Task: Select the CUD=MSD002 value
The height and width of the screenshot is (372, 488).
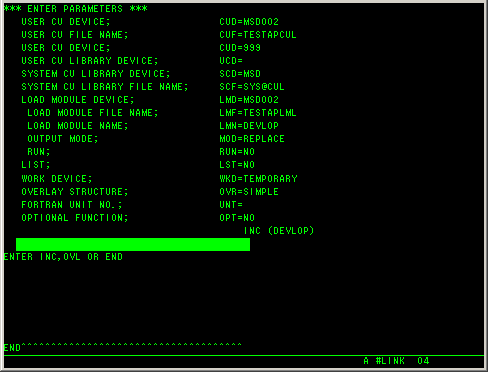Action: [x=249, y=22]
